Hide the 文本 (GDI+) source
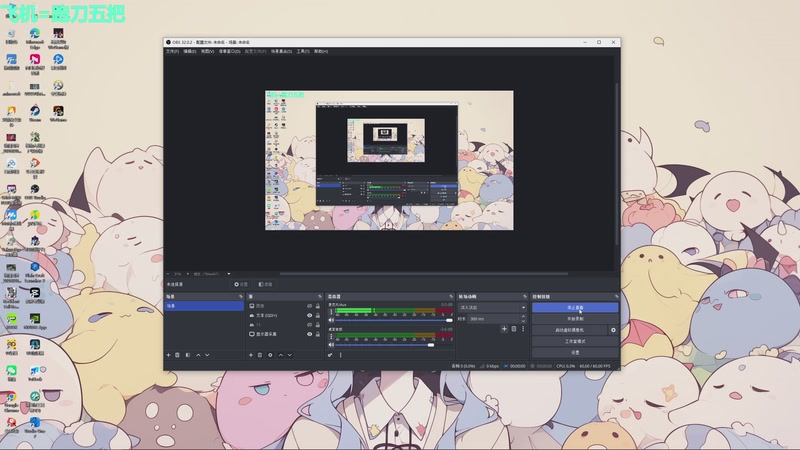The width and height of the screenshot is (800, 450). click(309, 315)
